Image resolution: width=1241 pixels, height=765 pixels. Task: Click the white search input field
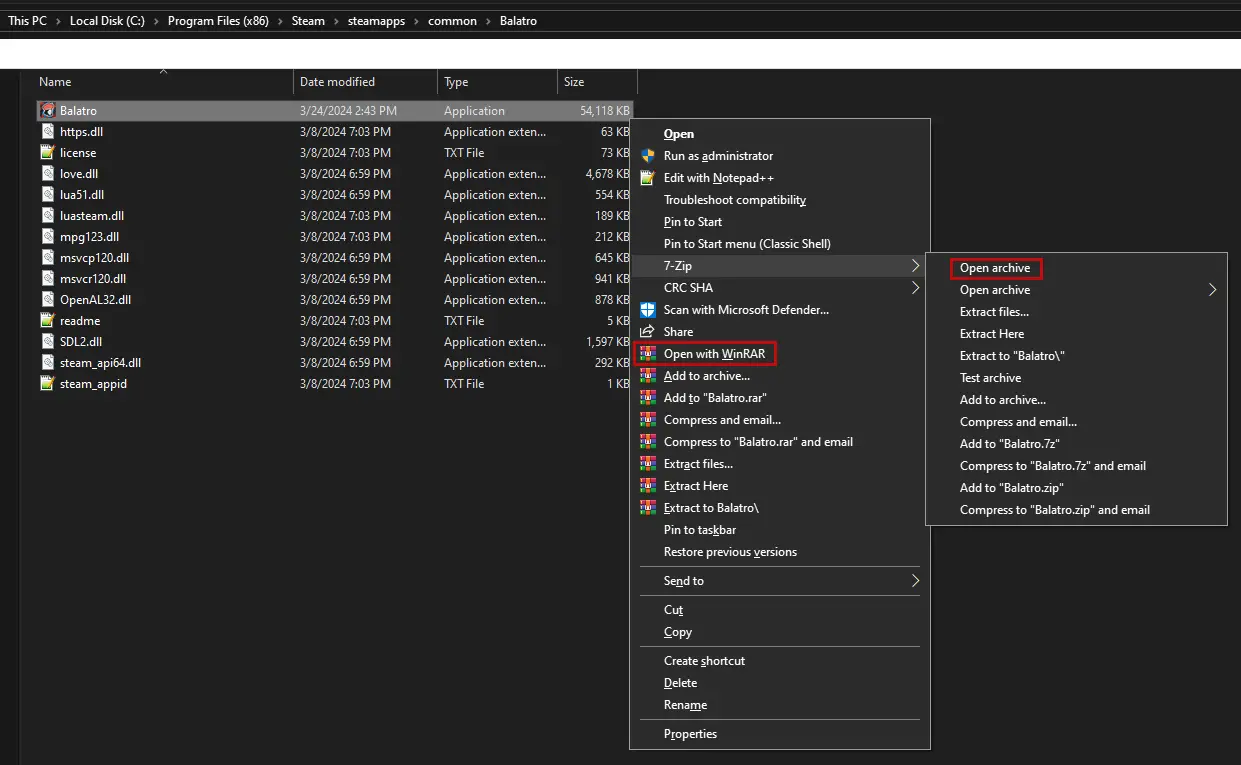[620, 53]
